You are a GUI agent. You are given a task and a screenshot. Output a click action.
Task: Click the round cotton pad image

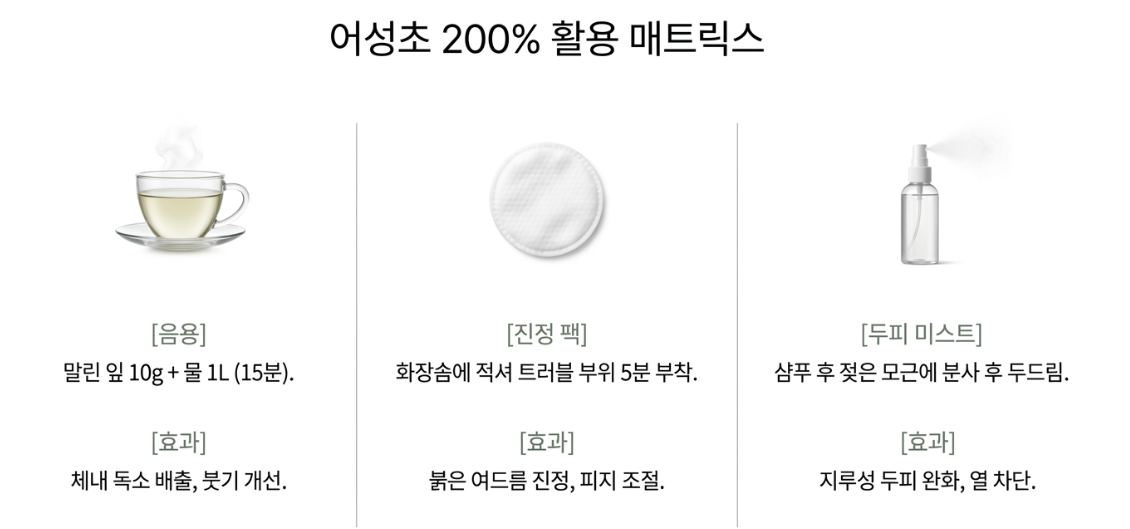tap(547, 200)
